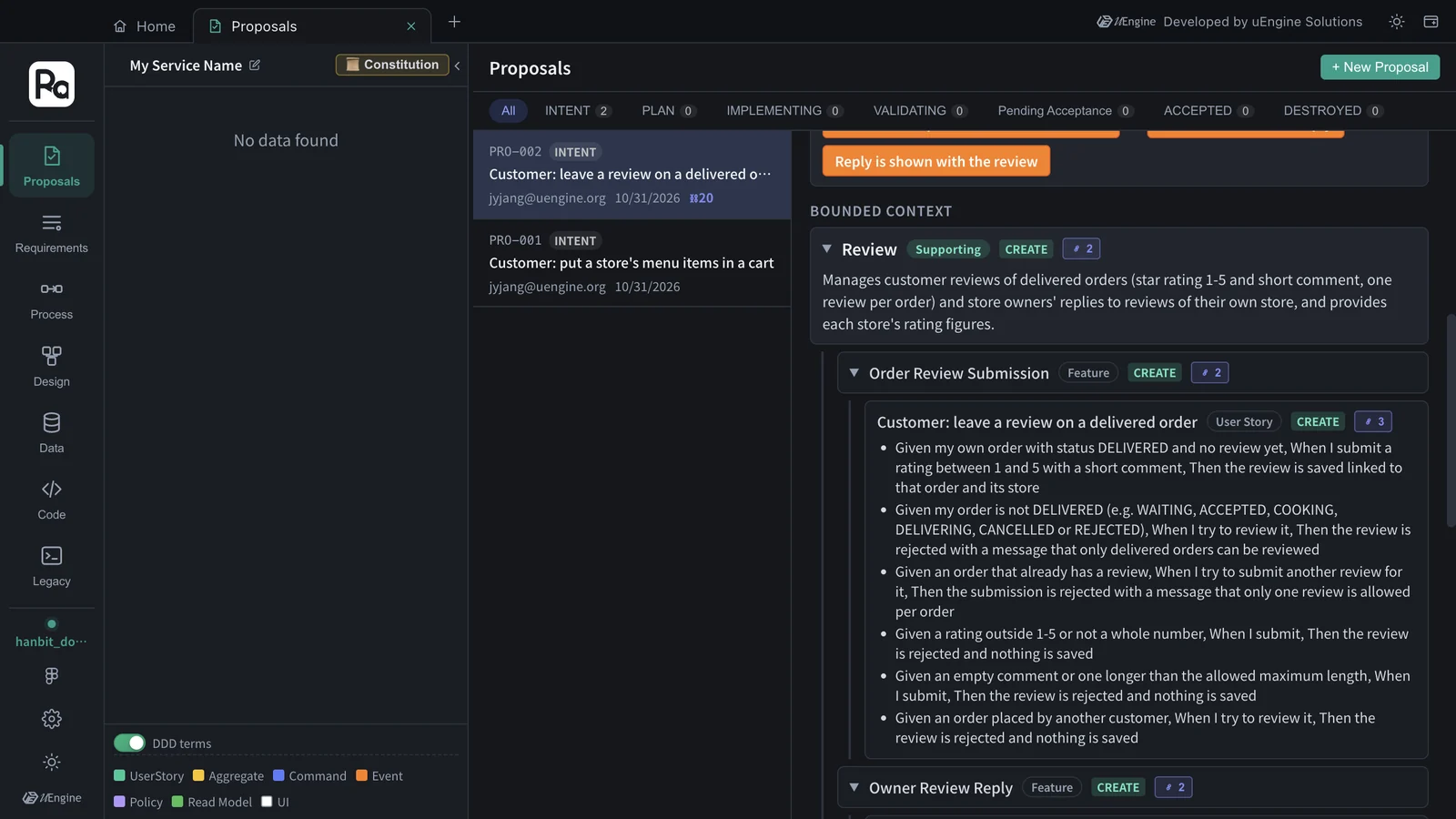Select the Pending Acceptance filter tab
The image size is (1456, 819).
click(1065, 111)
